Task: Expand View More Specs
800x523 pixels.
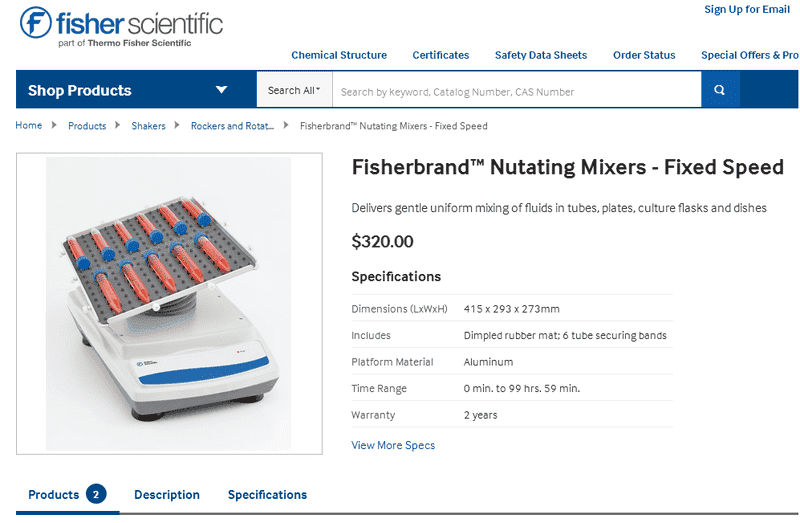Action: click(393, 445)
